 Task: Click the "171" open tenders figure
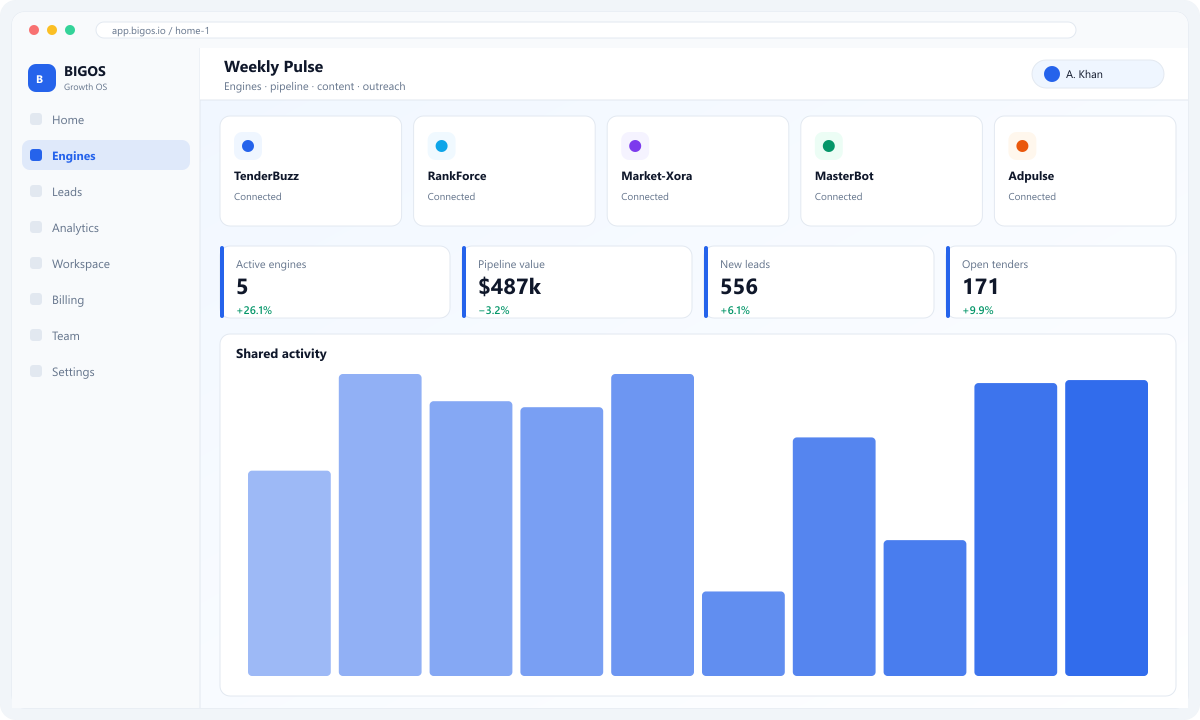coord(980,287)
